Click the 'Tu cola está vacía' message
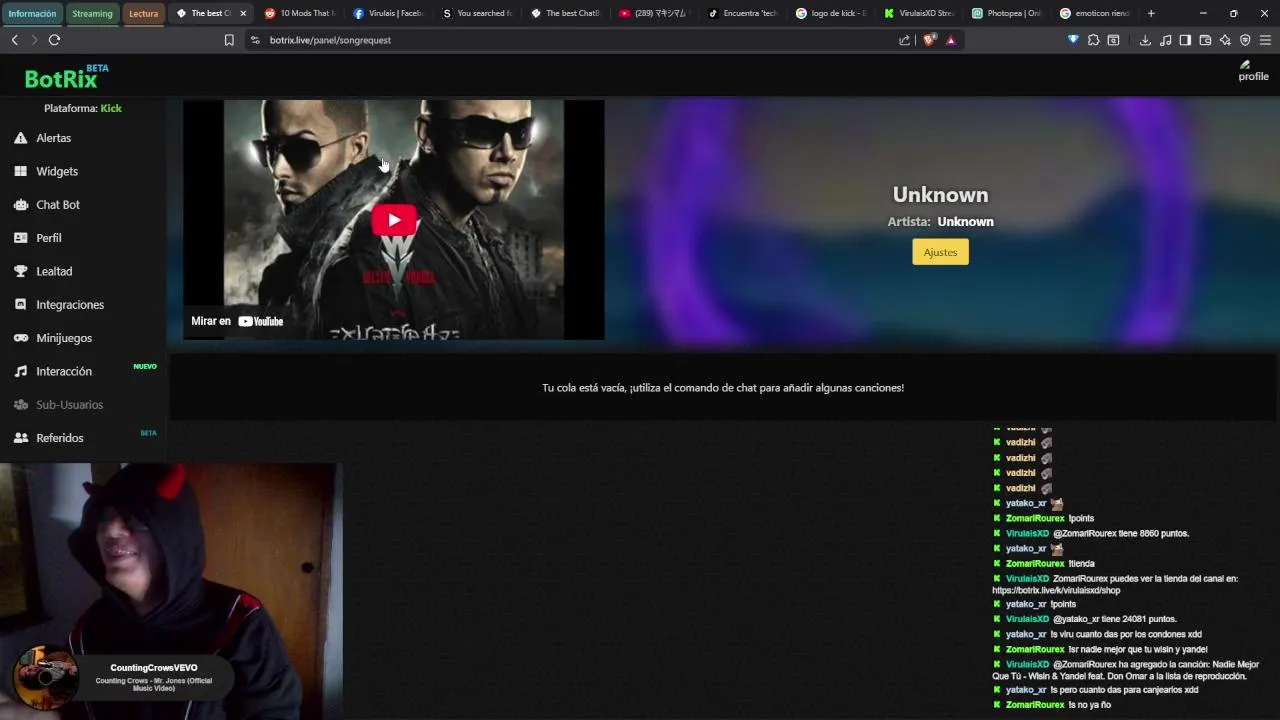1280x720 pixels. (x=723, y=388)
